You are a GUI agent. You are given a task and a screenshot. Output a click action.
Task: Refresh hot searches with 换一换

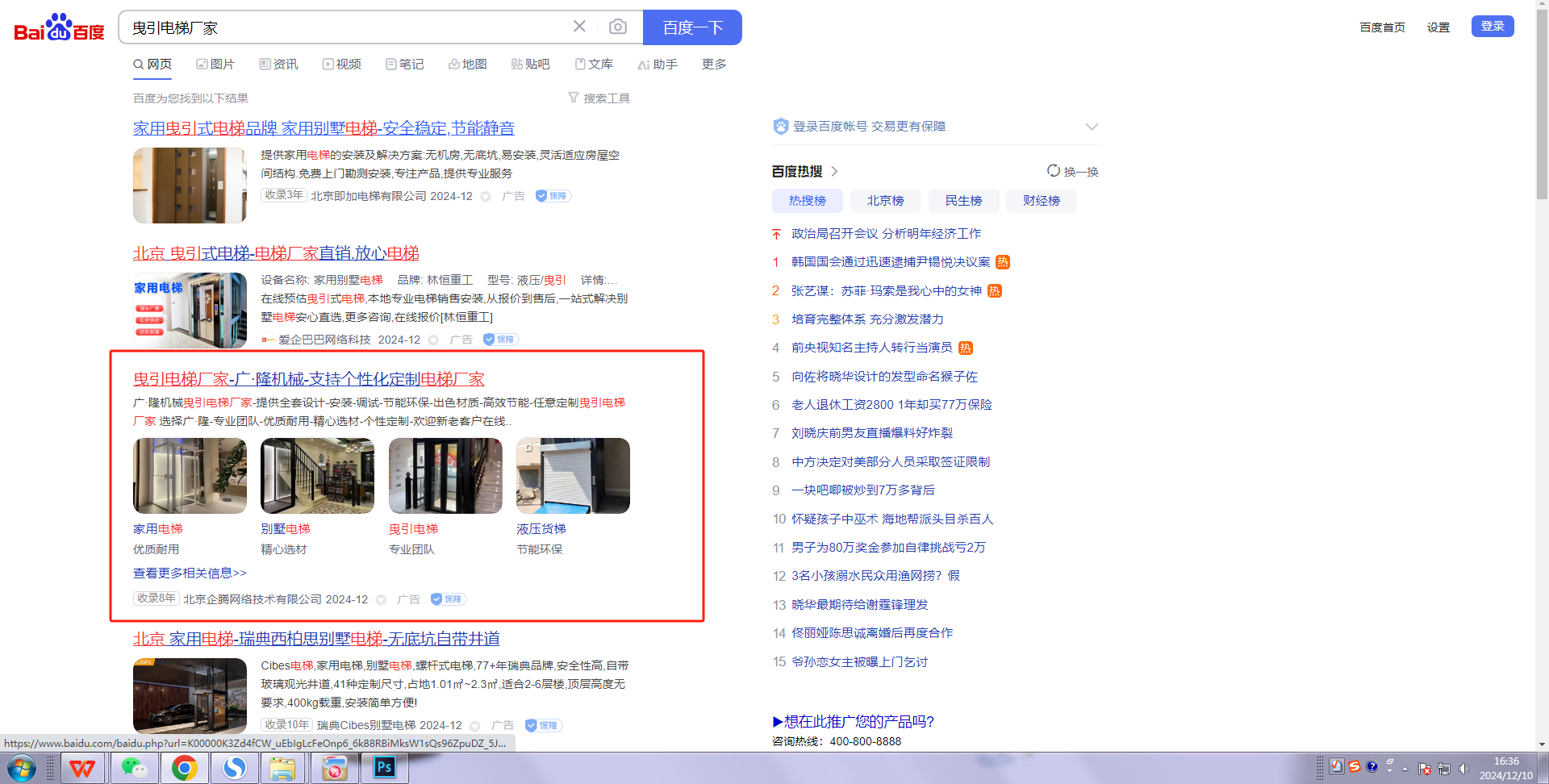1073,171
